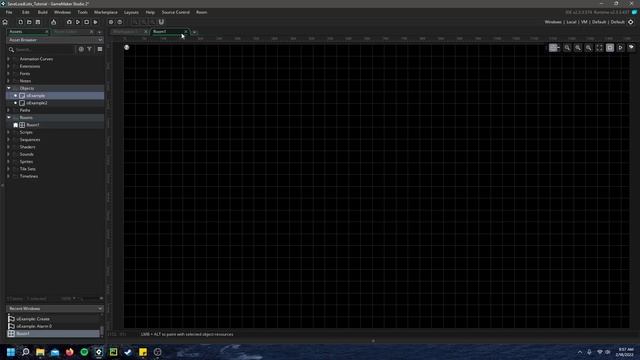
Task: Select oExample object in asset tree
Action: click(x=55, y=96)
